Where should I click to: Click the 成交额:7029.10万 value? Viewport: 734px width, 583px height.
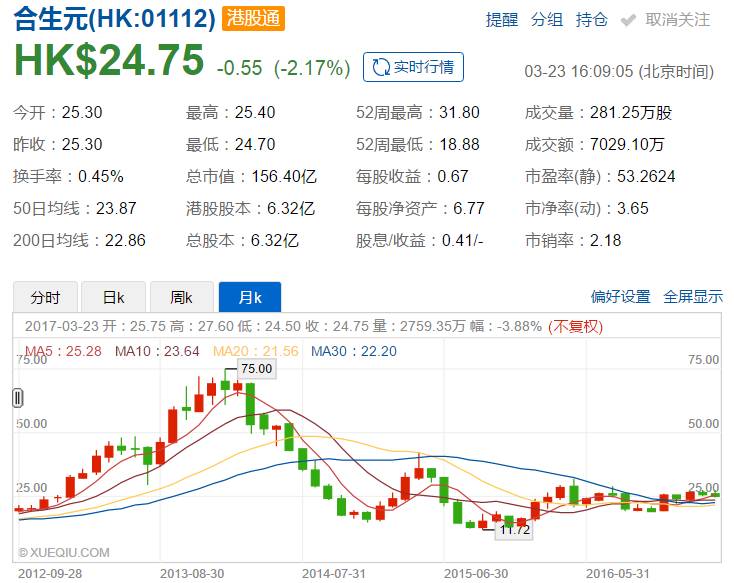coord(627,144)
